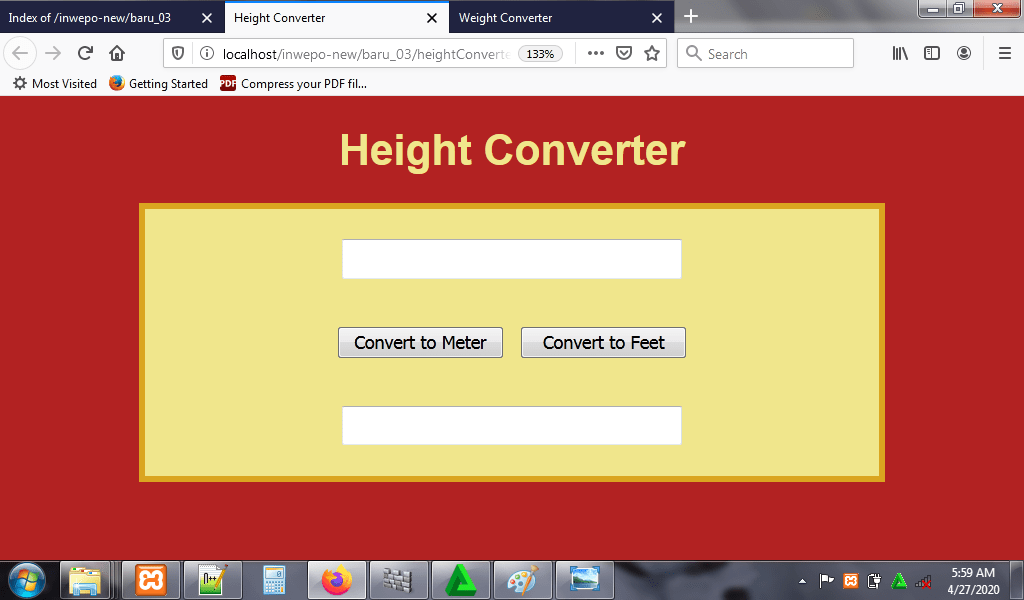Open Compress your PDF bookmark

293,84
